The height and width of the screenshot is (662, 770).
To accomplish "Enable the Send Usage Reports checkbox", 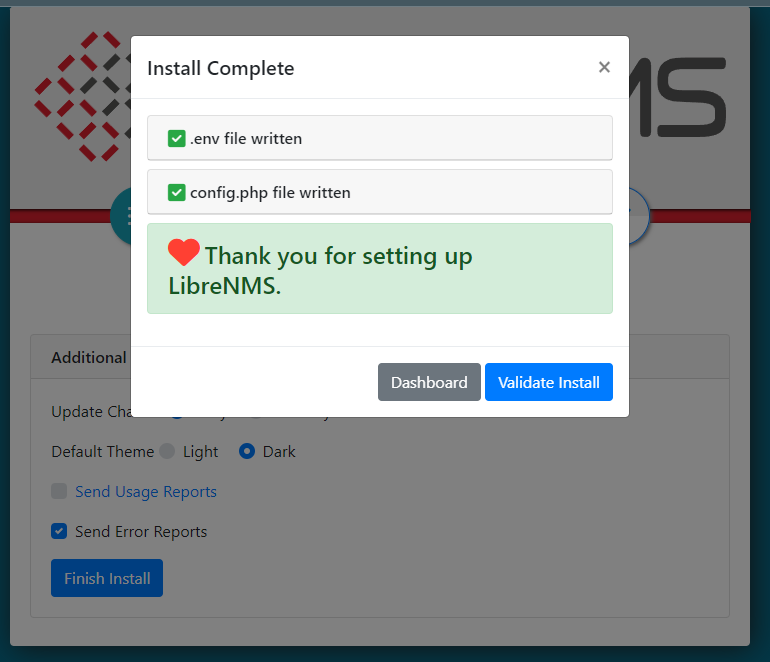I will [x=59, y=491].
